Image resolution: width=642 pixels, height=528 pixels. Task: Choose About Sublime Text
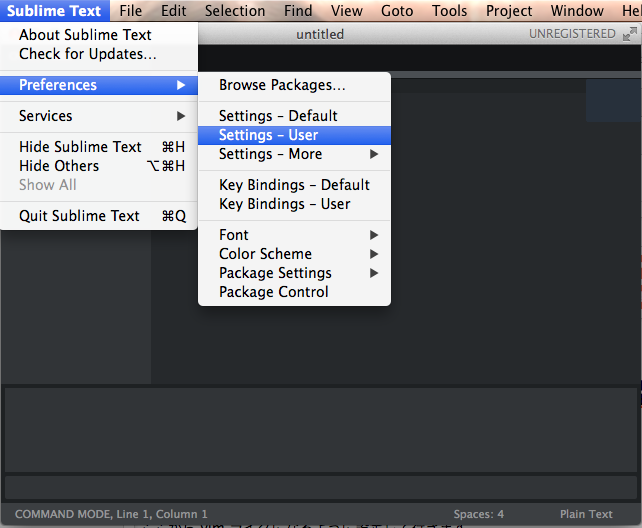click(x=99, y=35)
